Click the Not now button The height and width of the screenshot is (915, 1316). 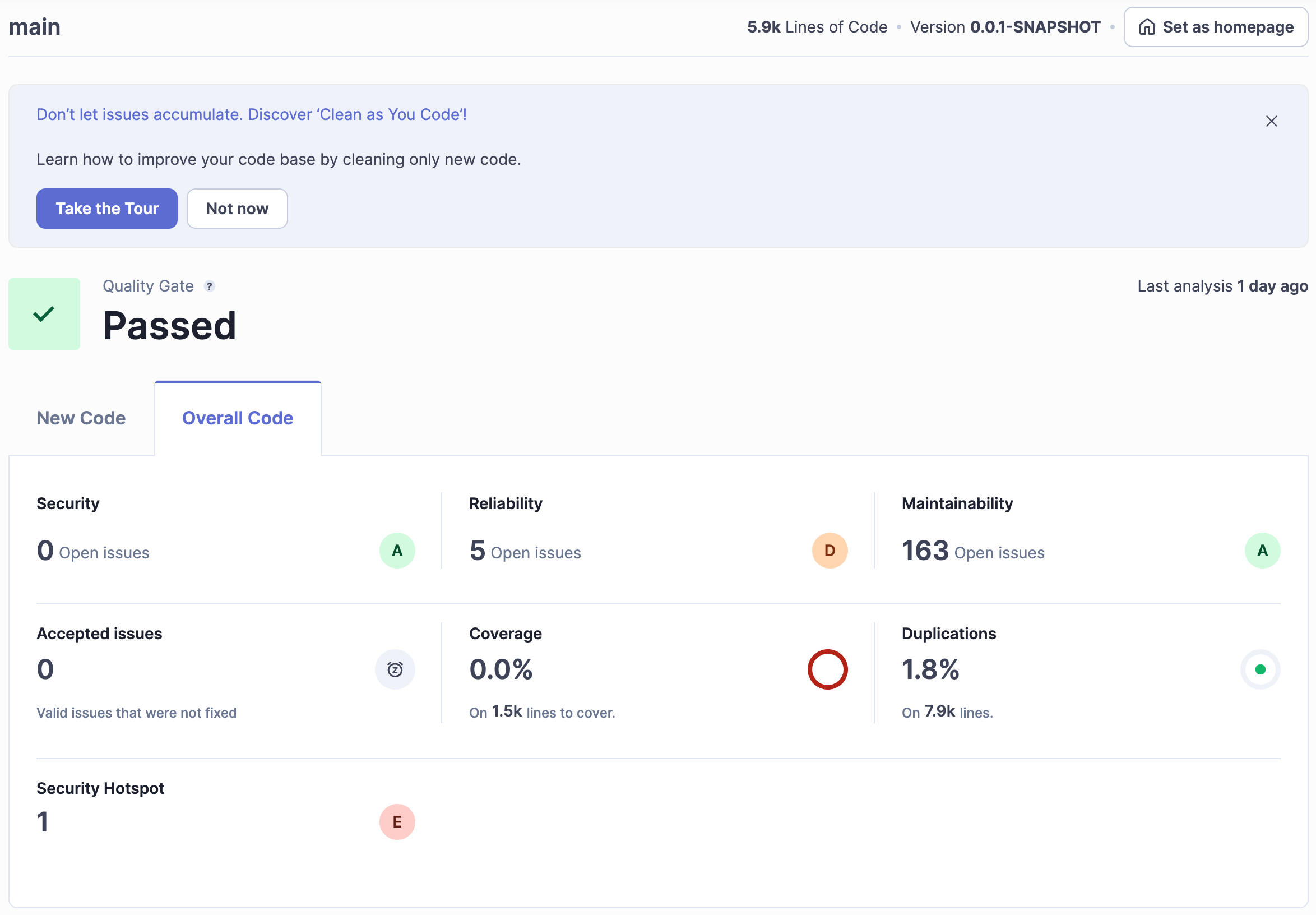pos(237,208)
